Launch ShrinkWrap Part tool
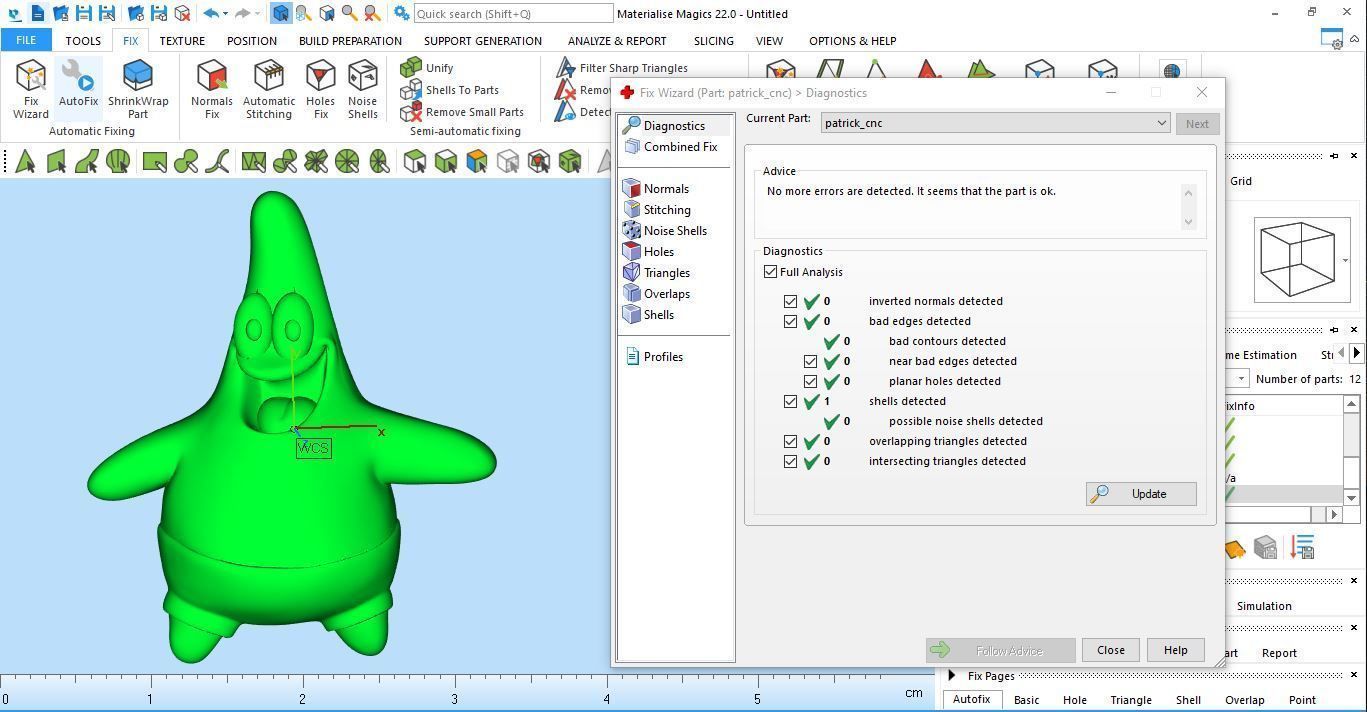Screen dimensions: 1367x712 pyautogui.click(x=138, y=89)
